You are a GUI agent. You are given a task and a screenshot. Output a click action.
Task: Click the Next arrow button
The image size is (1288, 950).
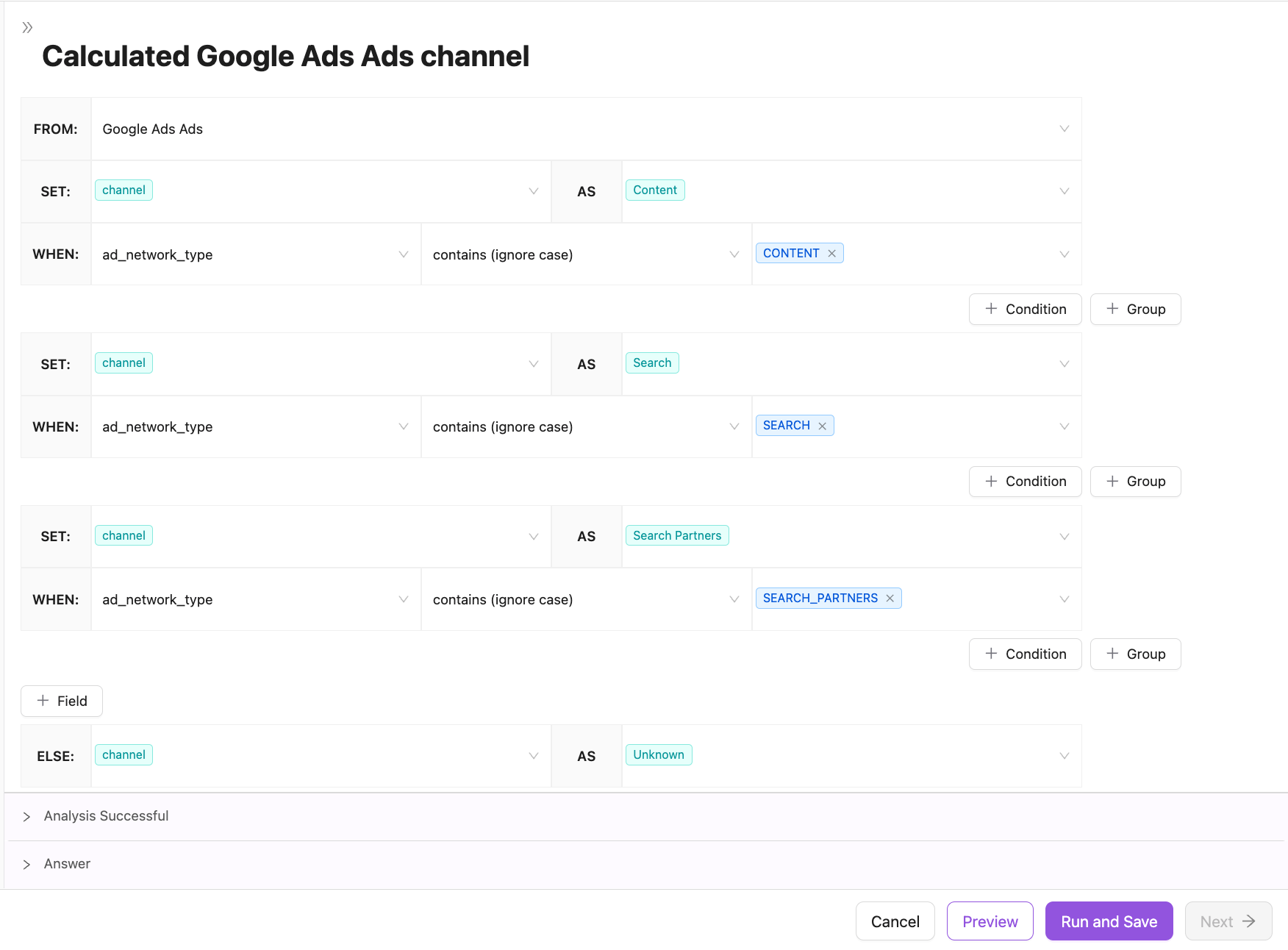[1228, 921]
